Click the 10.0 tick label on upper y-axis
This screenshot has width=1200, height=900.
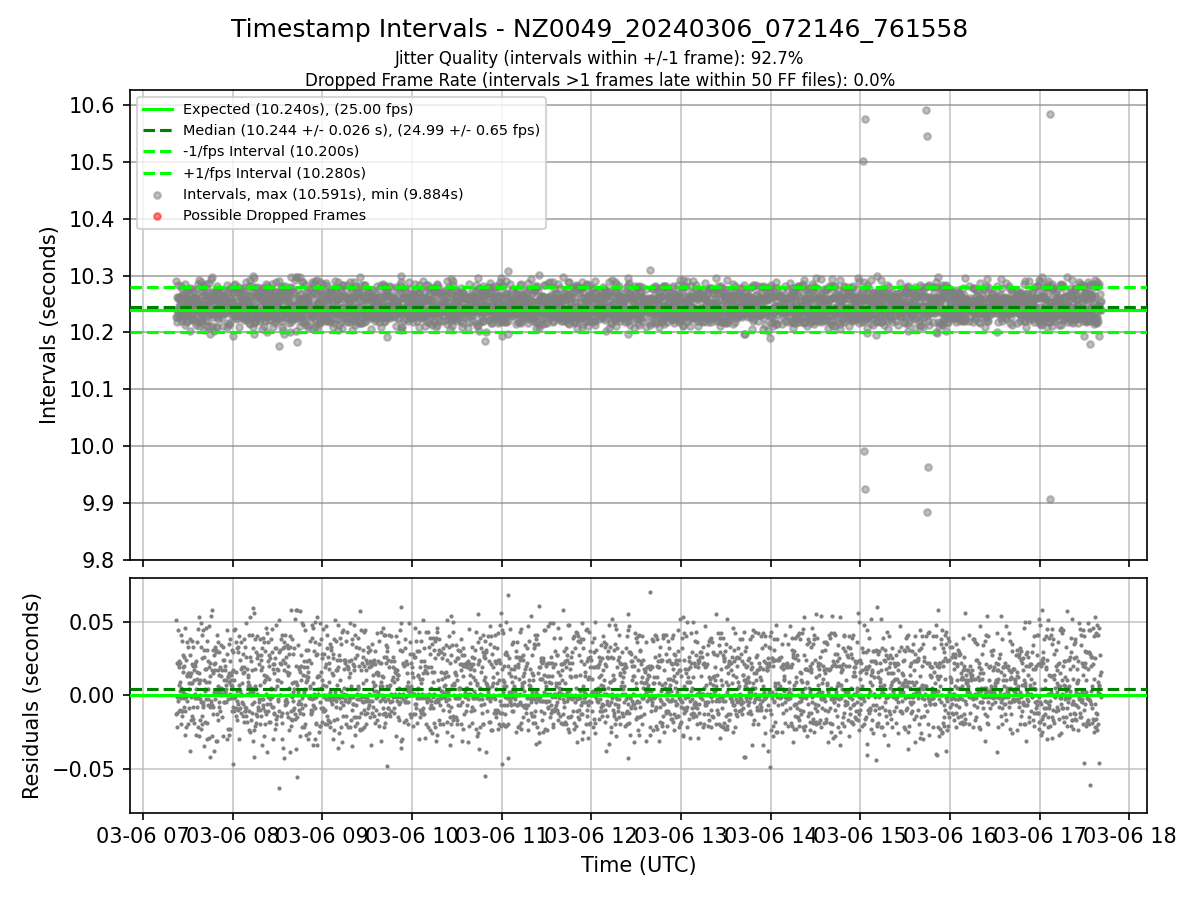[x=92, y=446]
